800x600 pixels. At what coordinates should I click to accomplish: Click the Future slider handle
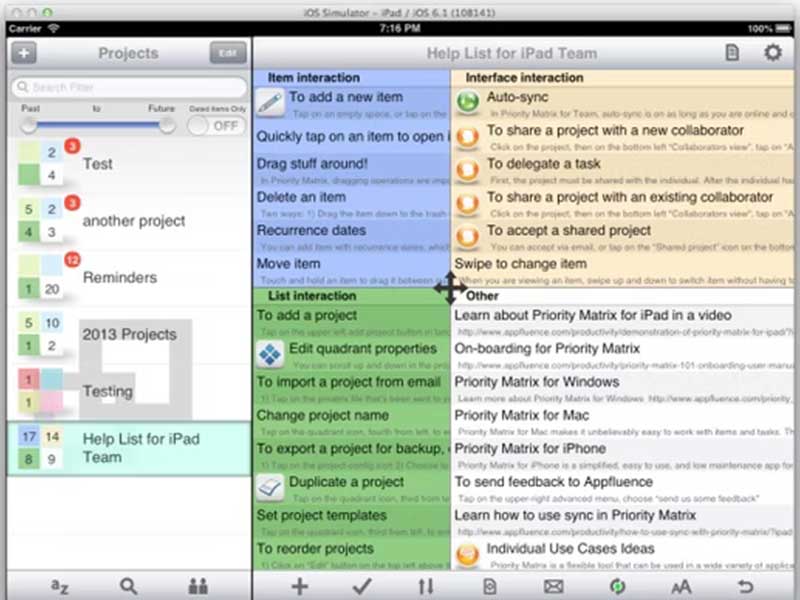pos(167,125)
